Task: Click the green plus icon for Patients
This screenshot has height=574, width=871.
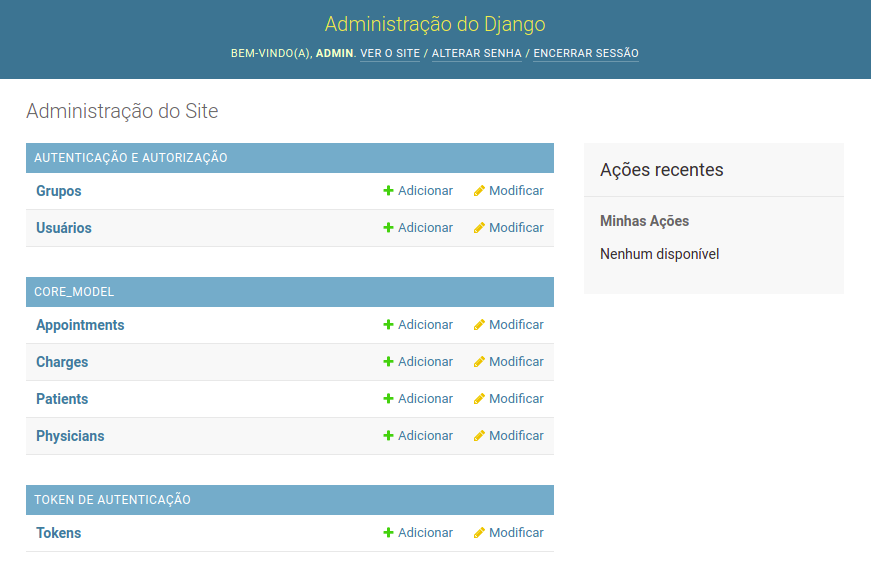Action: pos(388,398)
